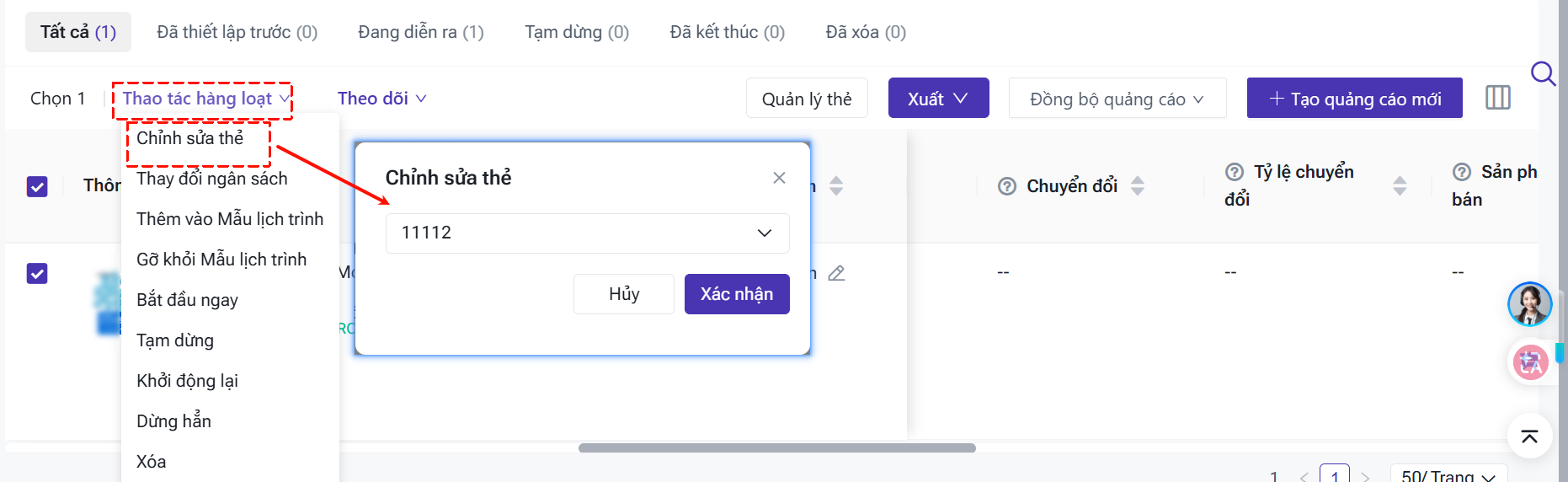The height and width of the screenshot is (482, 1568).
Task: Open the column settings icon
Action: 1497,98
